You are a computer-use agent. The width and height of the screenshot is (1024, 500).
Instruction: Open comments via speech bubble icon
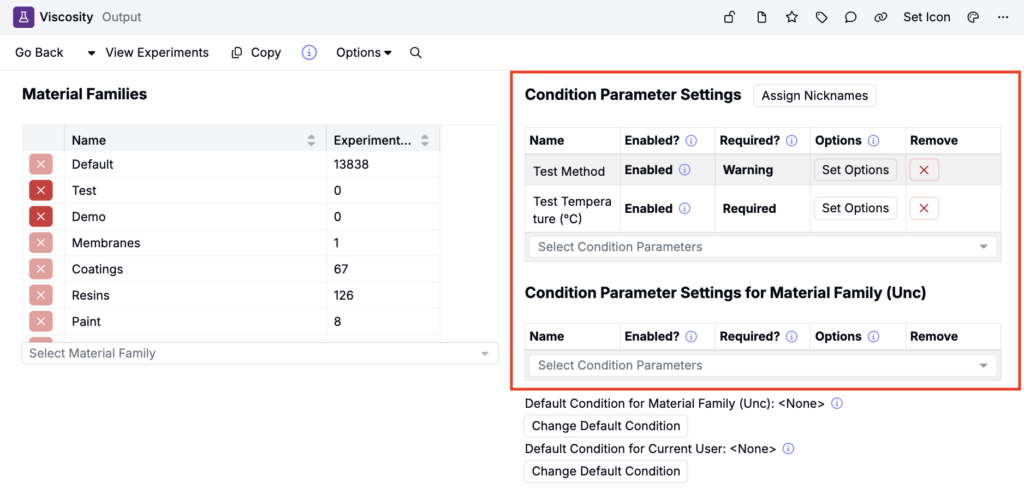point(850,18)
